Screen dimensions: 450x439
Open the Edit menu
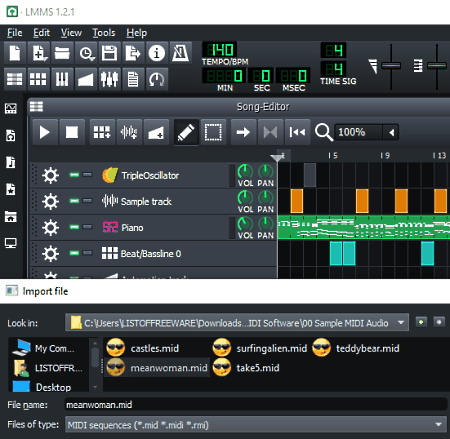pos(41,33)
